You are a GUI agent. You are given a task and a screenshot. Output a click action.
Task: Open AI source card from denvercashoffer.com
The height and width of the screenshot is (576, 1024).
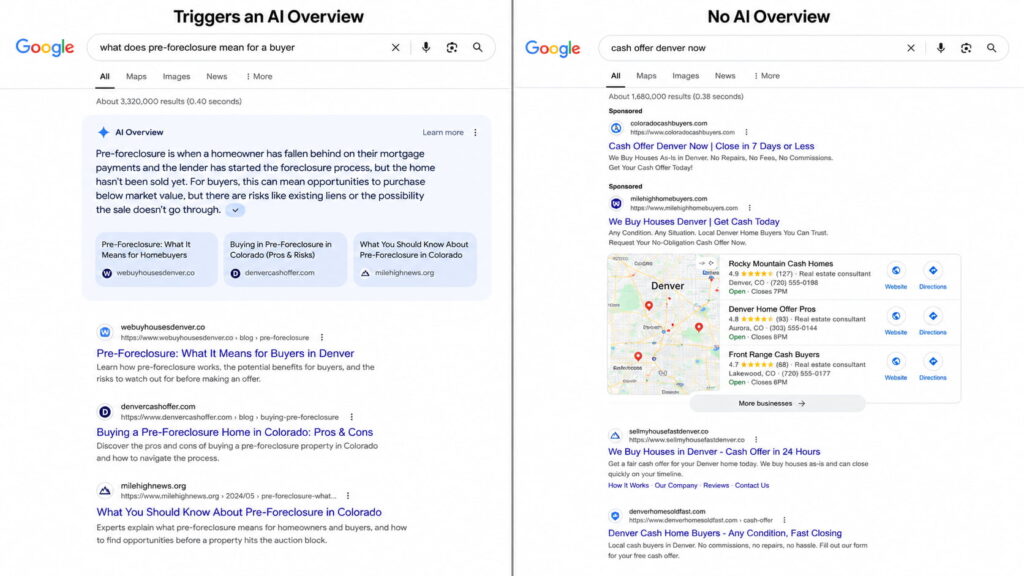[x=285, y=259]
